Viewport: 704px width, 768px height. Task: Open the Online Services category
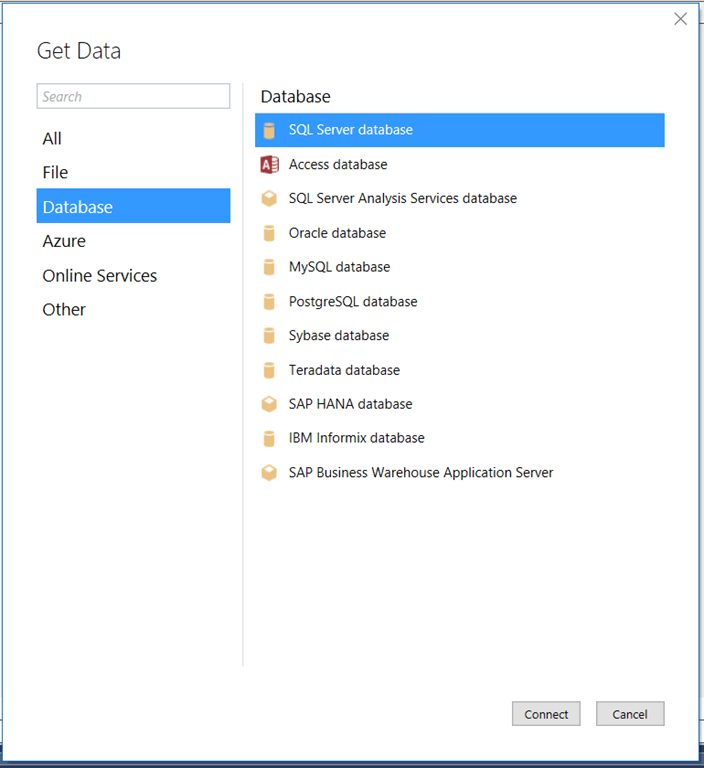[x=133, y=276]
